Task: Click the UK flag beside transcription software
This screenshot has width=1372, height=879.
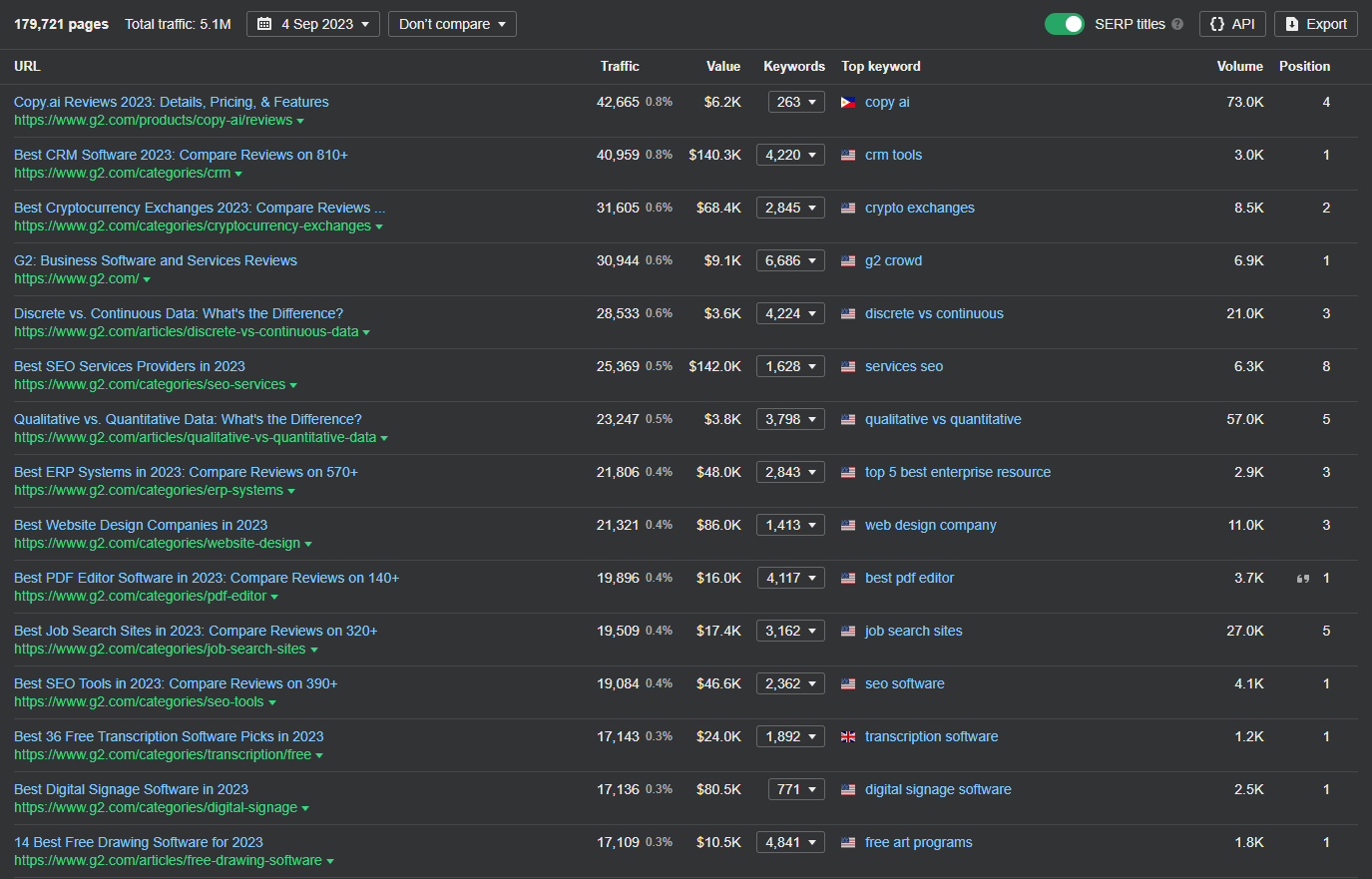Action: [848, 736]
